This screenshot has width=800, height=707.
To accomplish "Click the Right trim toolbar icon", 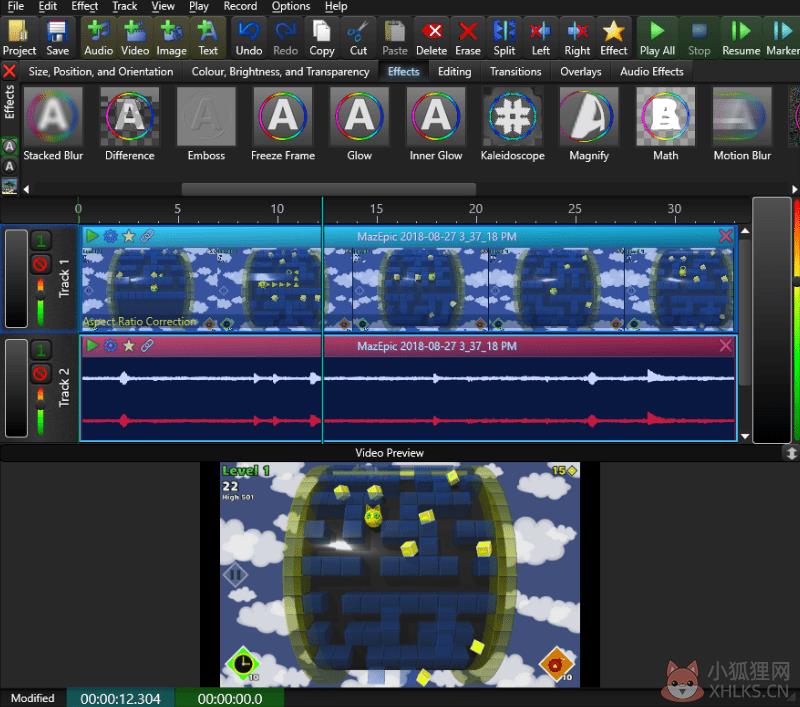I will 577,38.
